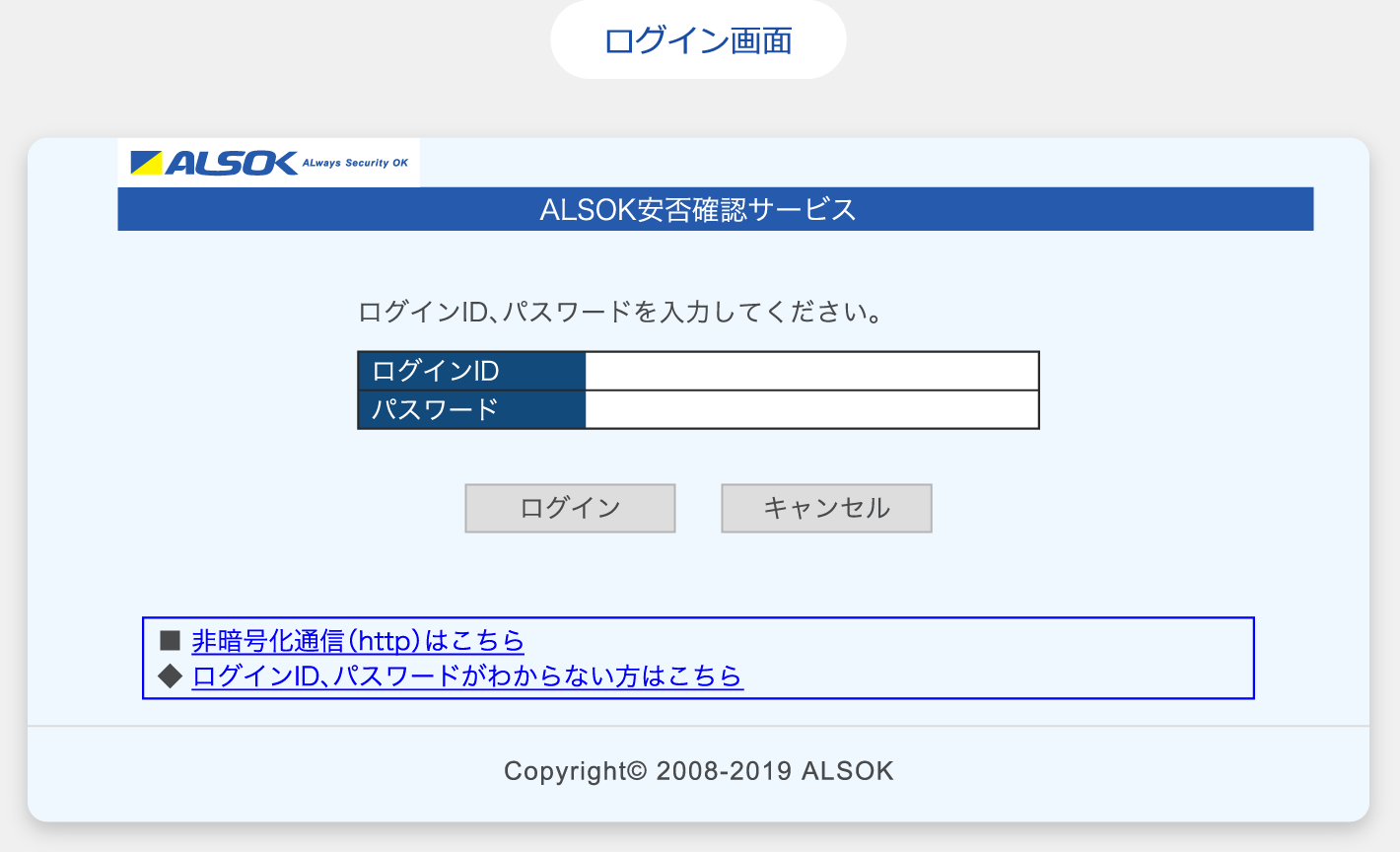
Task: Click the yellow and blue ALSOK emblem
Action: point(146,163)
